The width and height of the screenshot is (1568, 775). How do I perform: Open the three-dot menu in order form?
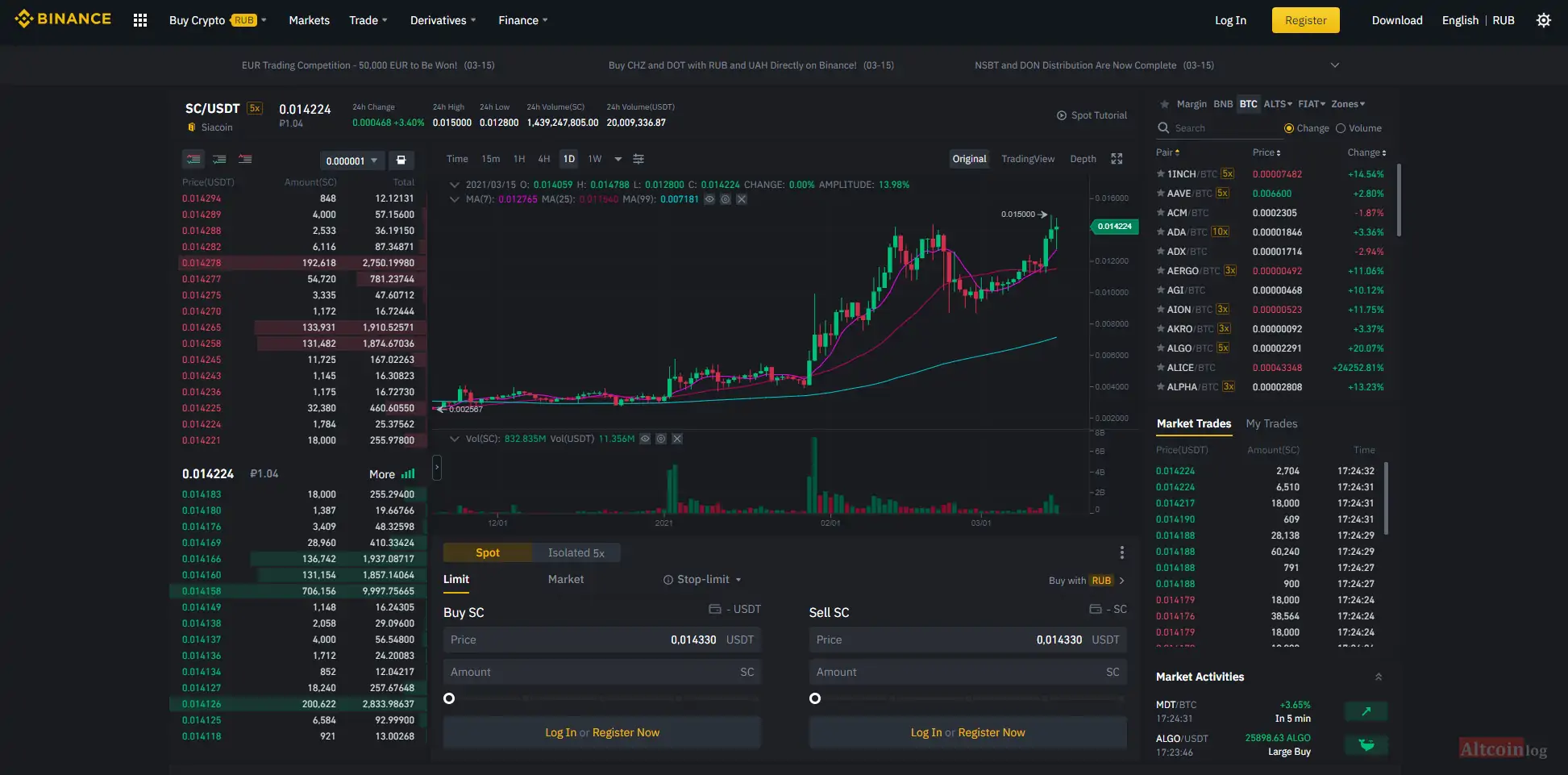point(1121,552)
